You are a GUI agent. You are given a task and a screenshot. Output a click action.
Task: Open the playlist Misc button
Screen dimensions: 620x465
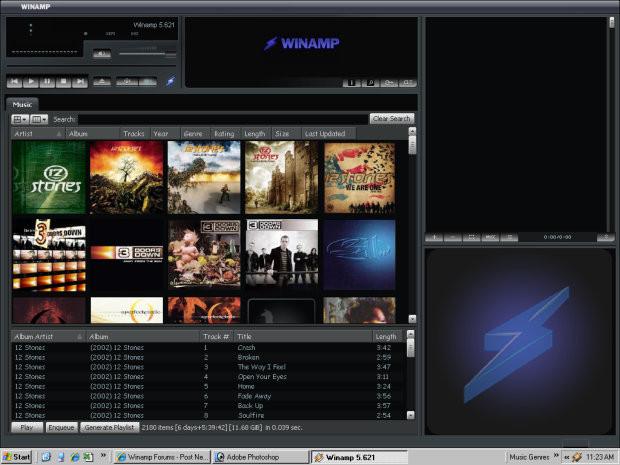point(490,237)
